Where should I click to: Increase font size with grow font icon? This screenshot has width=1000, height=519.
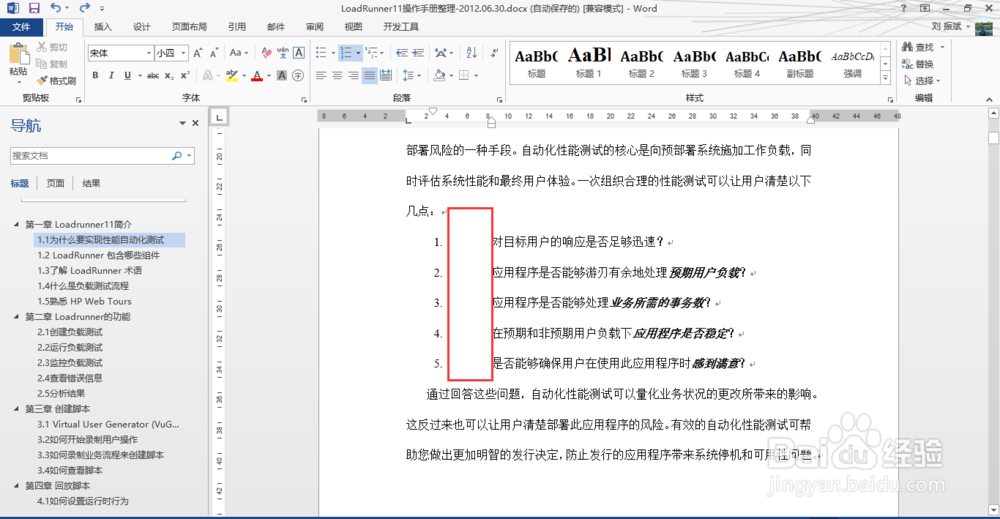[x=198, y=53]
